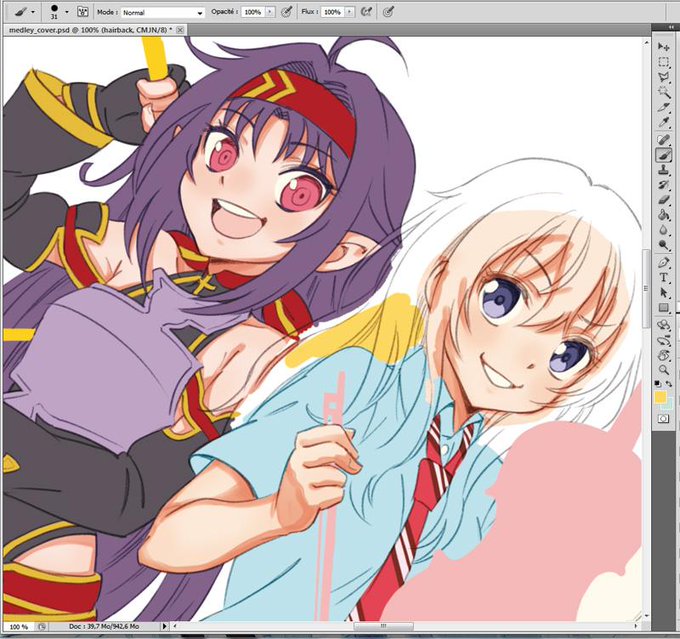Select the 3D Orbit camera tool
Viewport: 680px width, 639px height.
tap(664, 341)
